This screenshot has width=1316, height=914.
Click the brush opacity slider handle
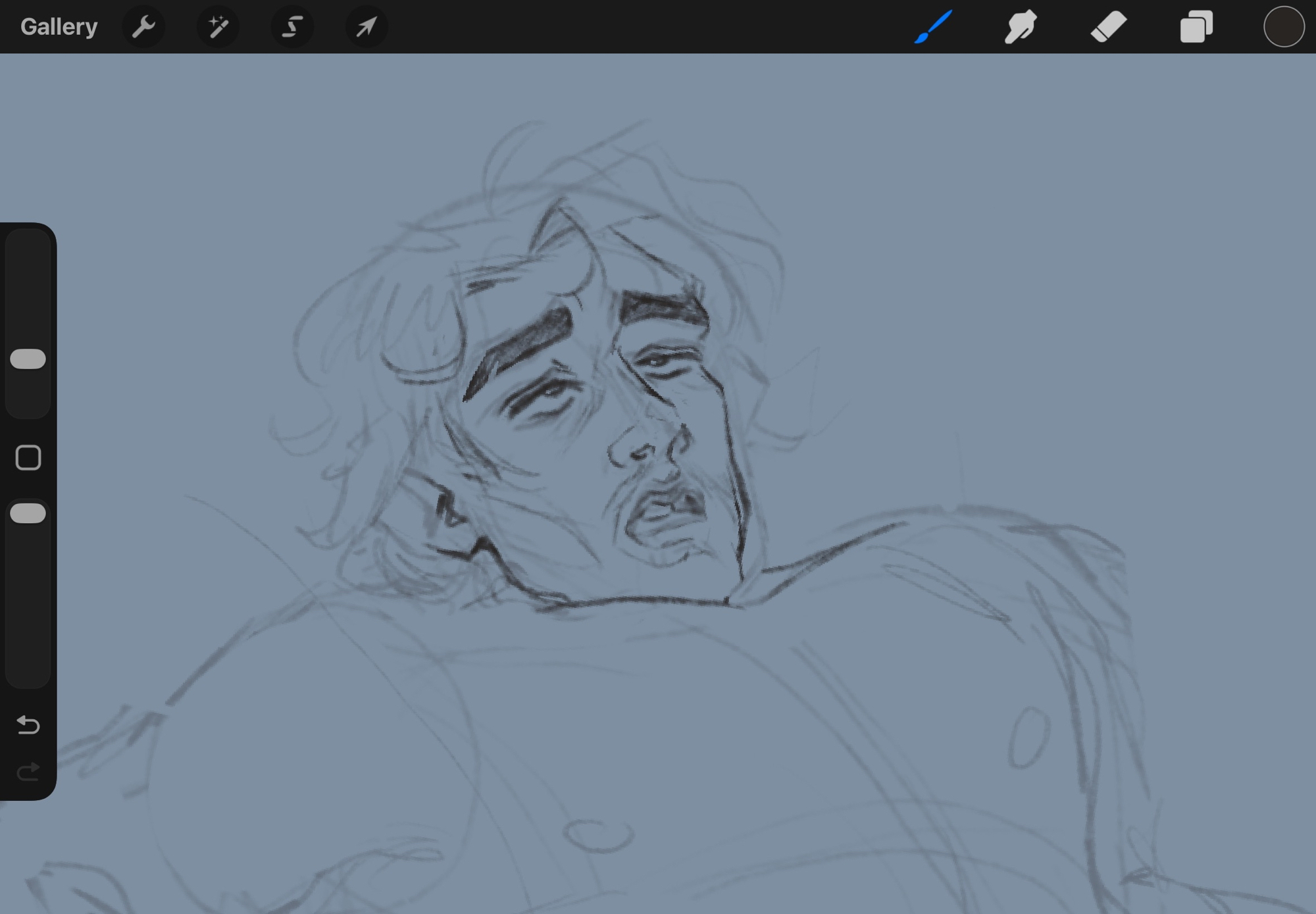click(x=28, y=513)
